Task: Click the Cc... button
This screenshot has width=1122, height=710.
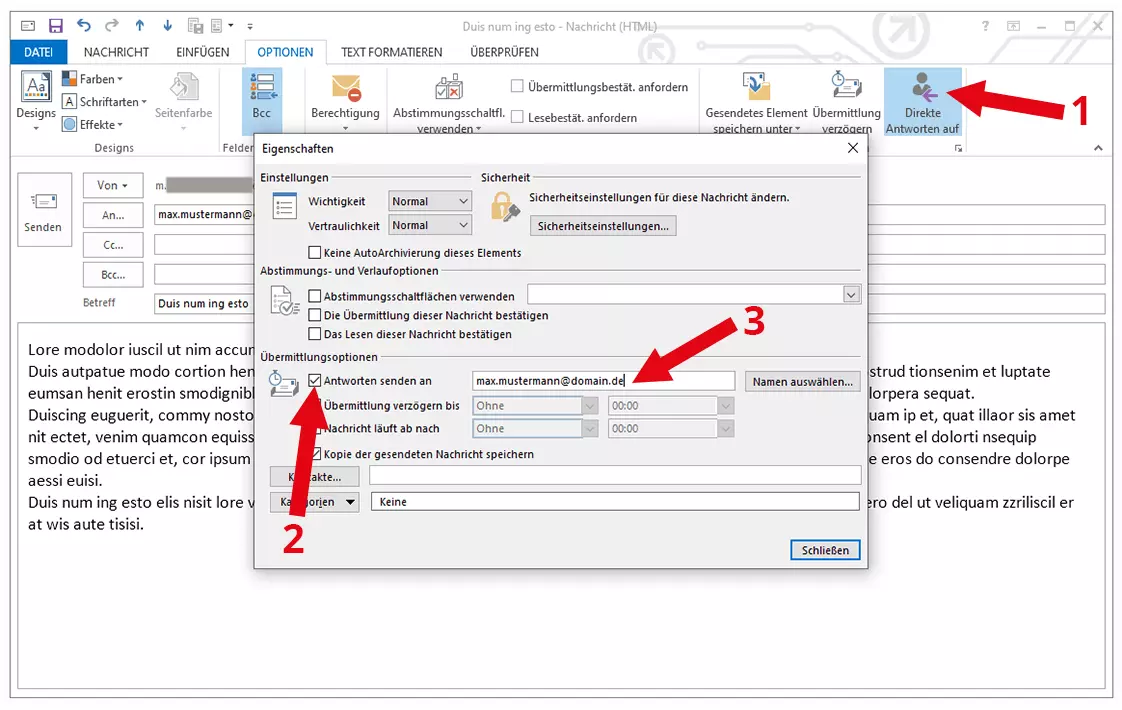Action: pyautogui.click(x=113, y=245)
